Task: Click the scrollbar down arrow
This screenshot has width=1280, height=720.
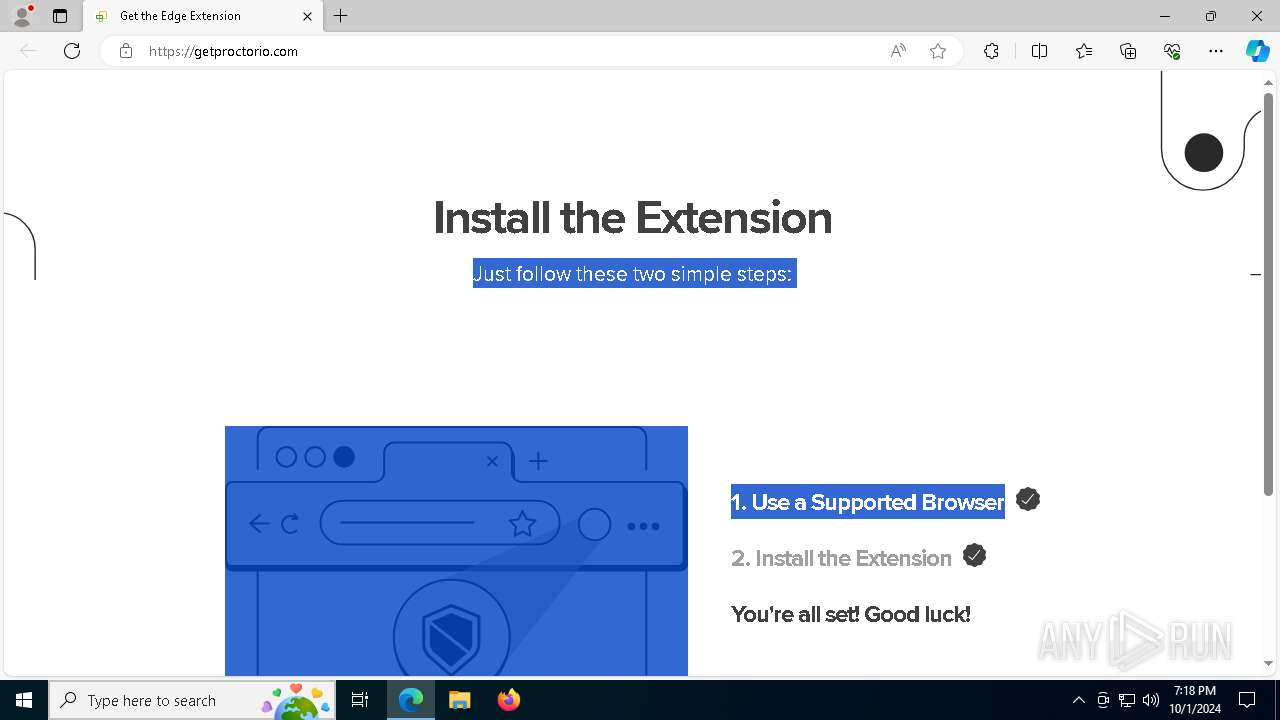Action: 1269,663
